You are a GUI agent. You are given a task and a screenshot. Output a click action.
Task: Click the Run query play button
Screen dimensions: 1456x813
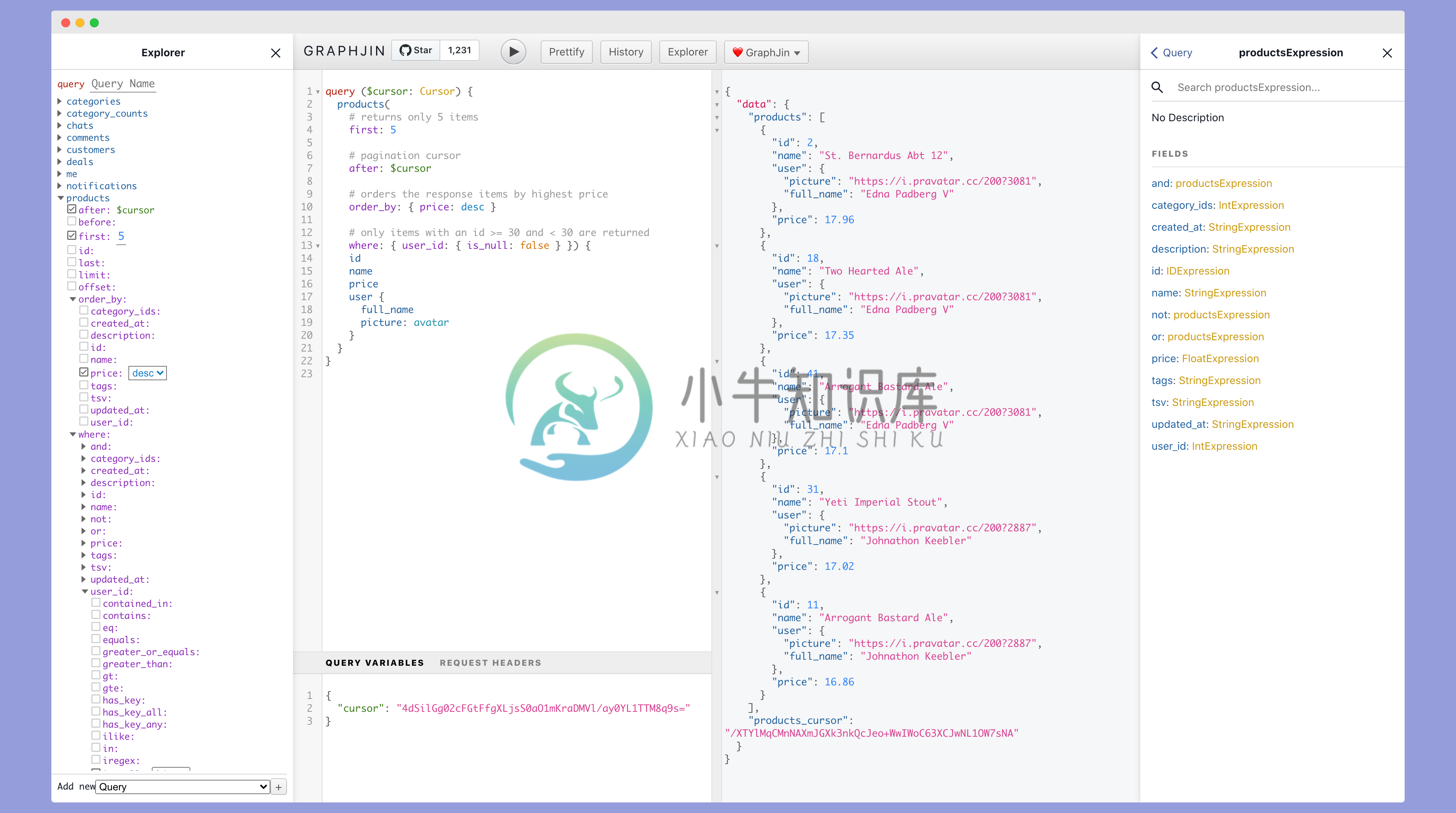tap(513, 52)
